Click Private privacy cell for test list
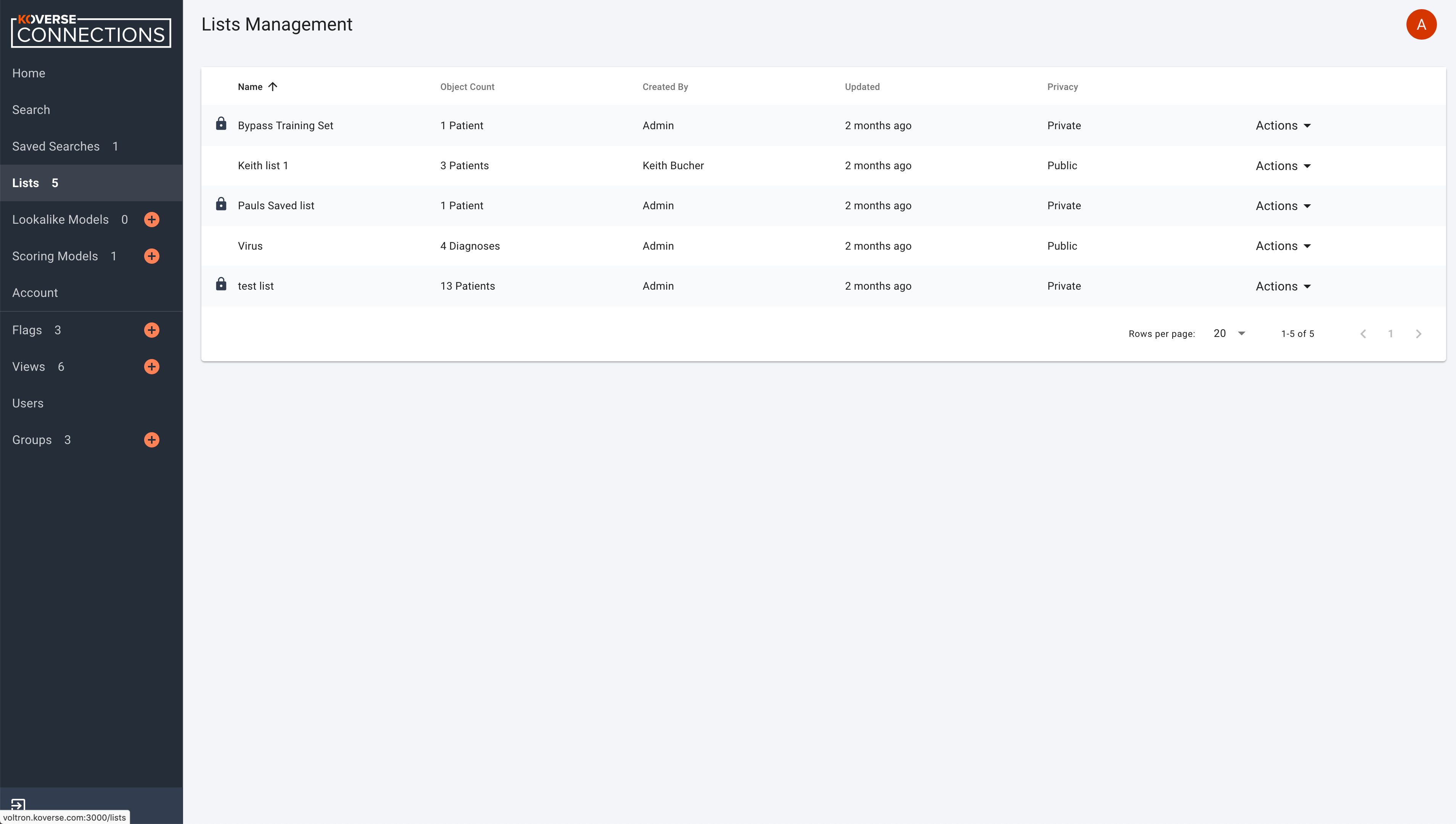The height and width of the screenshot is (824, 1456). (x=1064, y=286)
